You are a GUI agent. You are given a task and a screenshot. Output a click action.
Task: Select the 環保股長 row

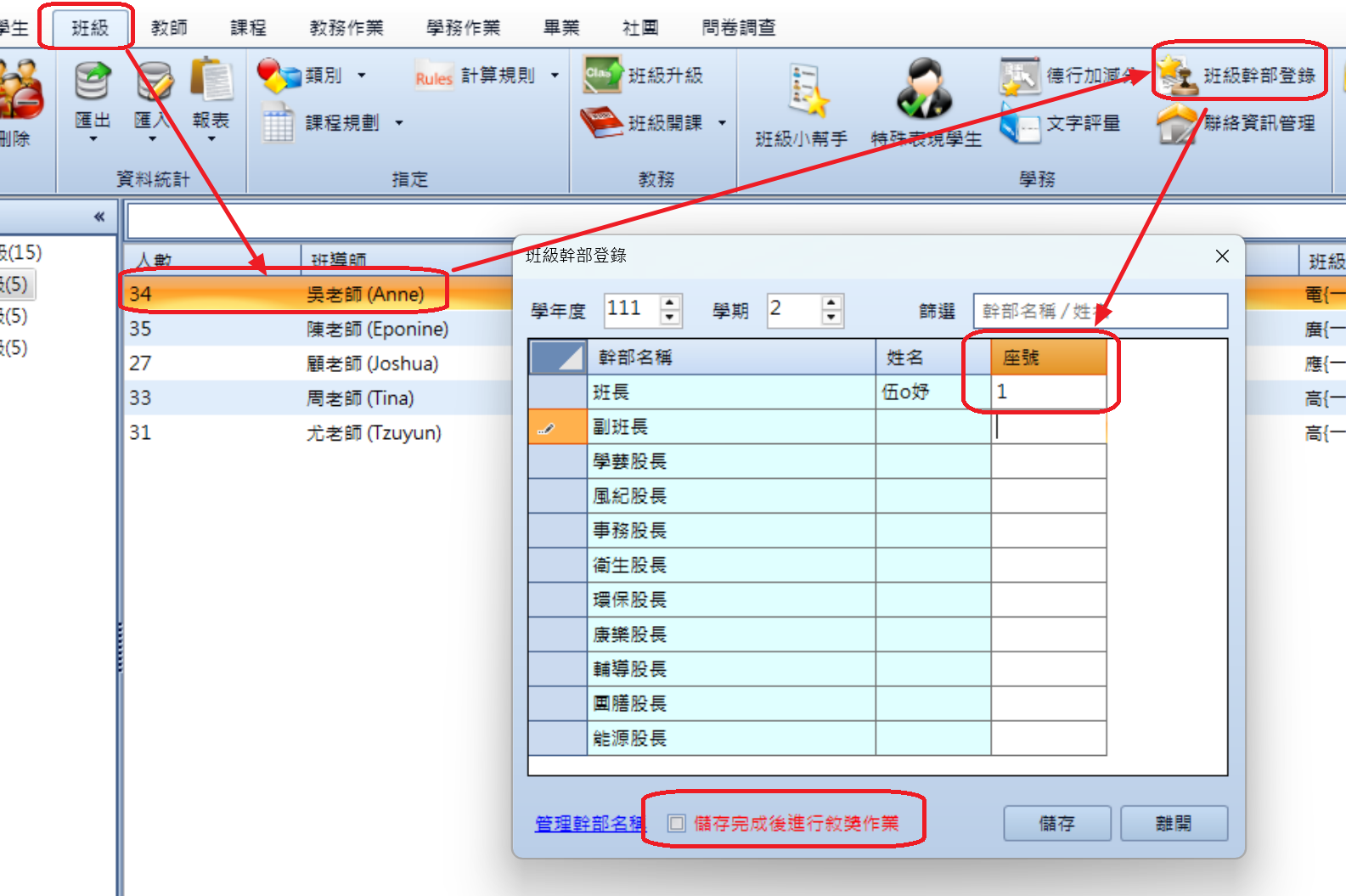[817, 600]
